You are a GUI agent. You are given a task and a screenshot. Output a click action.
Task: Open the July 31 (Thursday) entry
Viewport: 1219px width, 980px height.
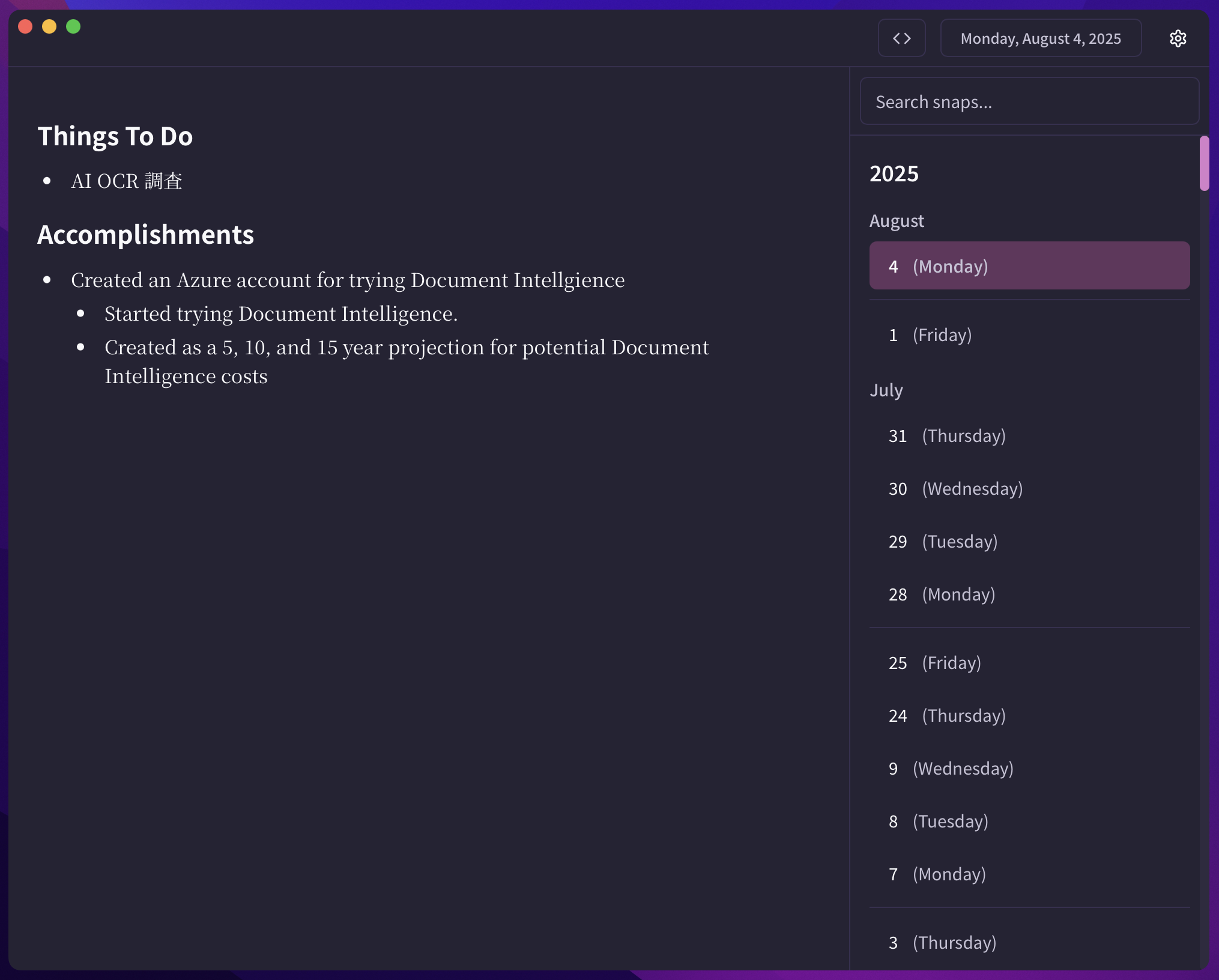tap(1029, 435)
